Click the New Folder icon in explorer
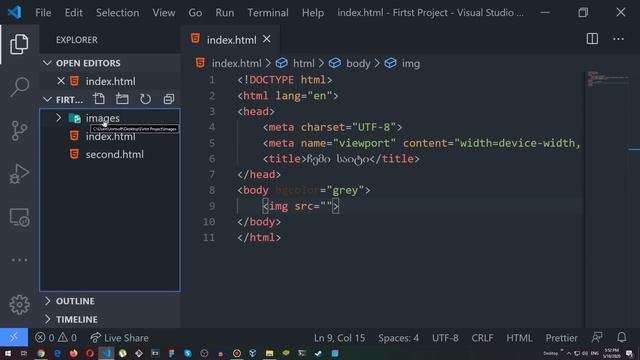640x360 pixels. pos(122,99)
